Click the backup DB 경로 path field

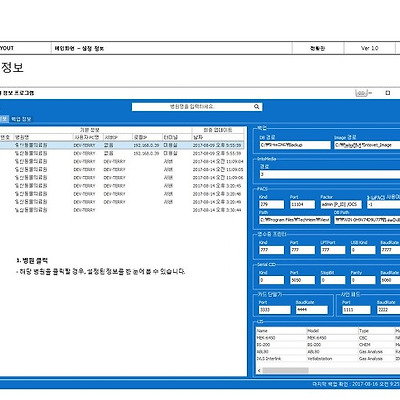295,145
